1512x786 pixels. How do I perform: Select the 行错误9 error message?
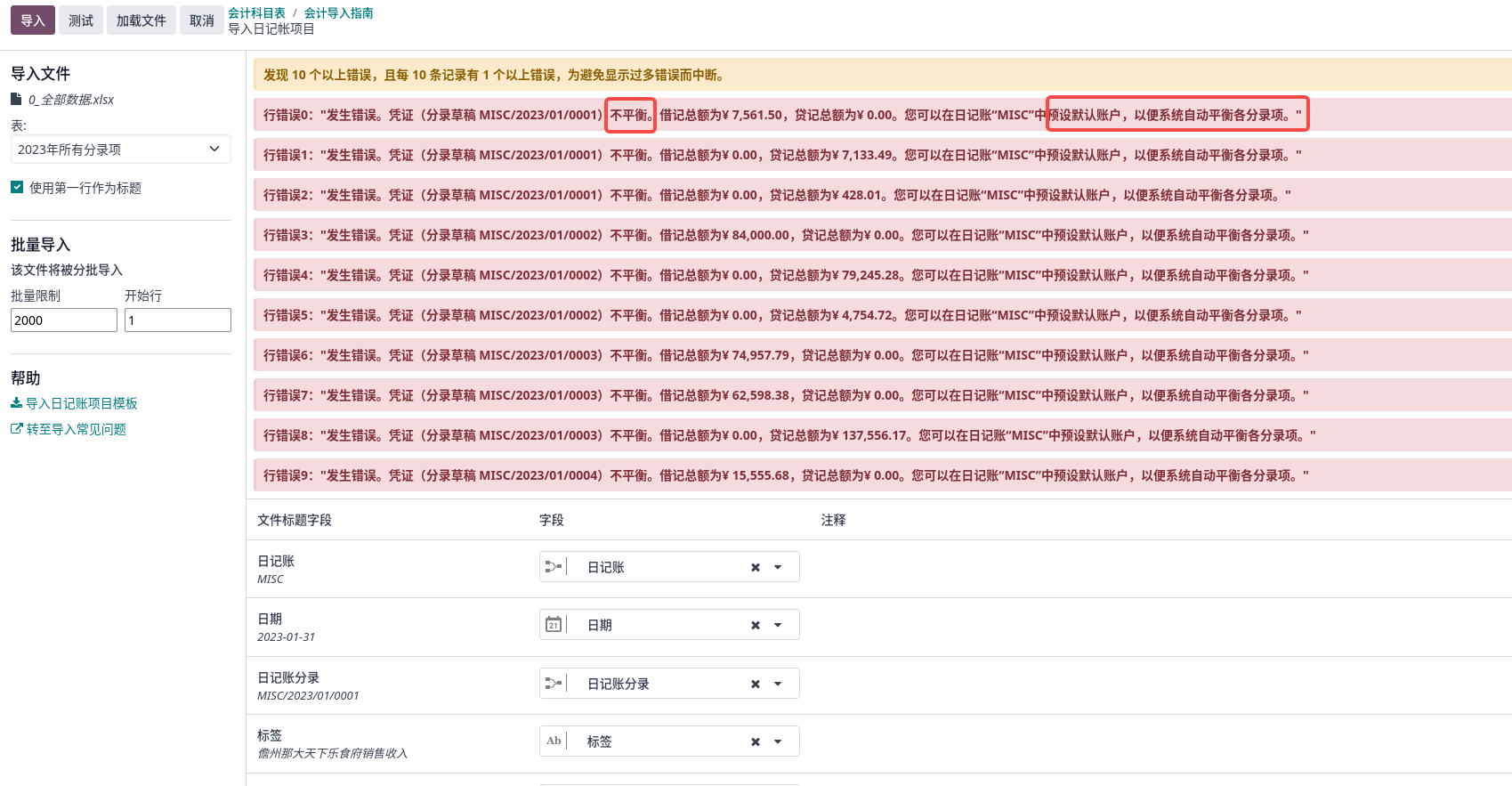882,475
